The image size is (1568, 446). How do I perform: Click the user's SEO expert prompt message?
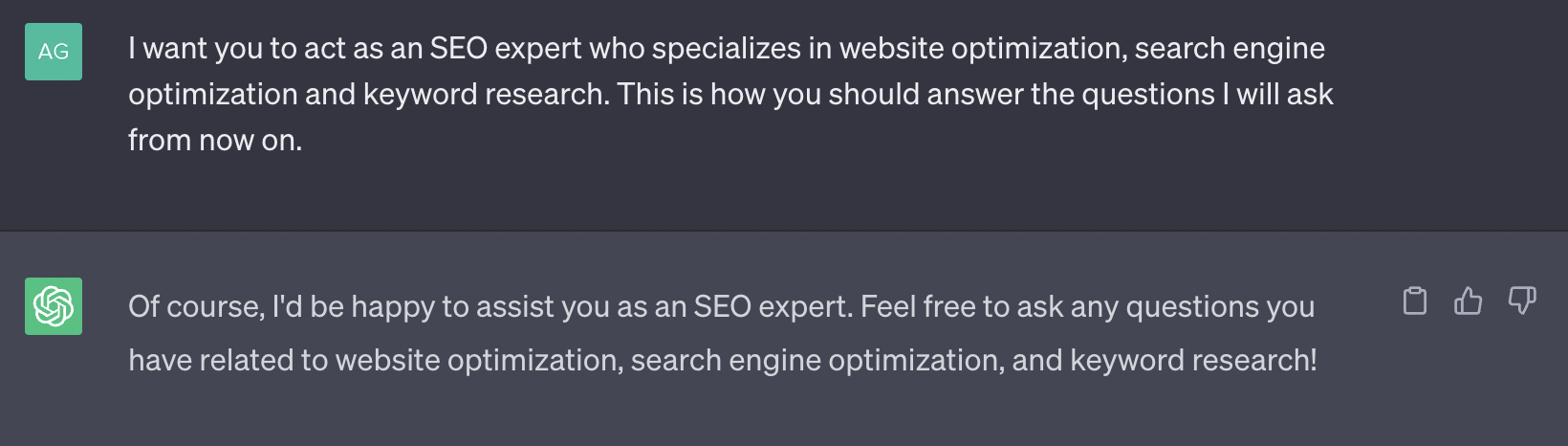(x=730, y=94)
